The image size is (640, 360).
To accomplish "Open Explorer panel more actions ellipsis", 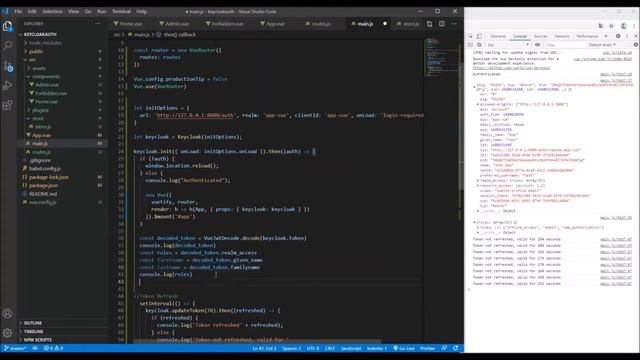I will tap(98, 24).
